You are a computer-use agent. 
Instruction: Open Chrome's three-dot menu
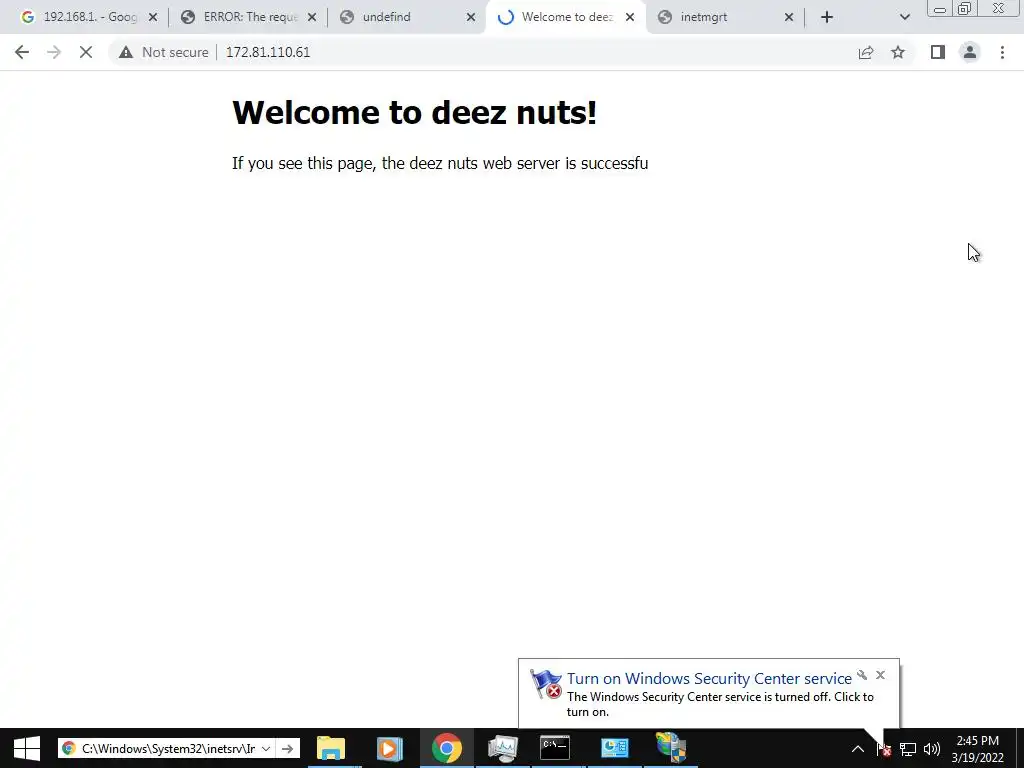pyautogui.click(x=1002, y=52)
